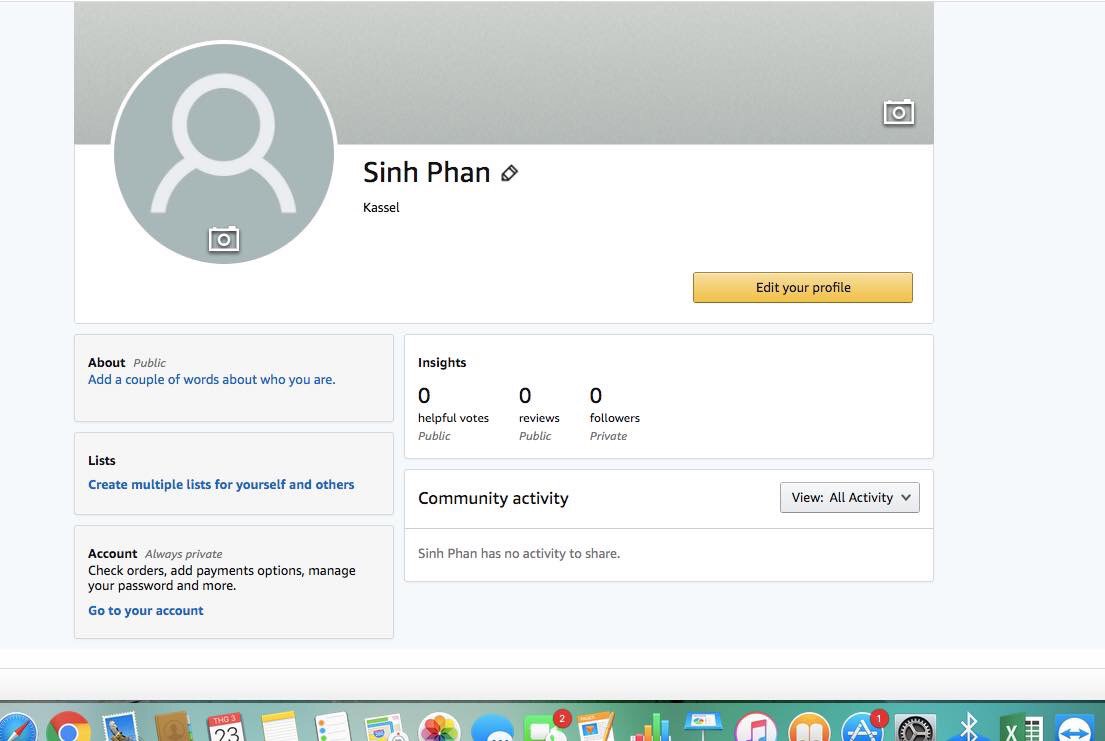Click 'Sinh Phan has no activity to share.'

click(x=519, y=553)
